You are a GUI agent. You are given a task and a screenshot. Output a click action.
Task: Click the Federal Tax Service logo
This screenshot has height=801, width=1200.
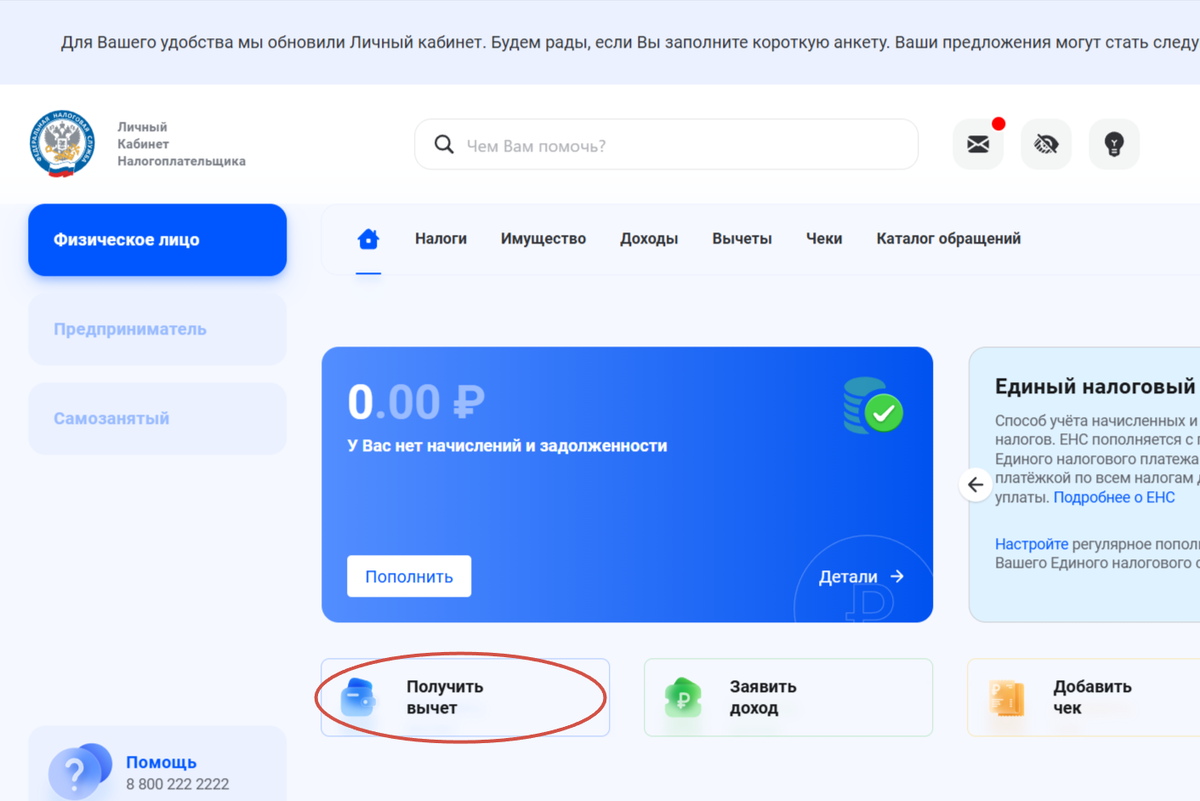pyautogui.click(x=62, y=144)
